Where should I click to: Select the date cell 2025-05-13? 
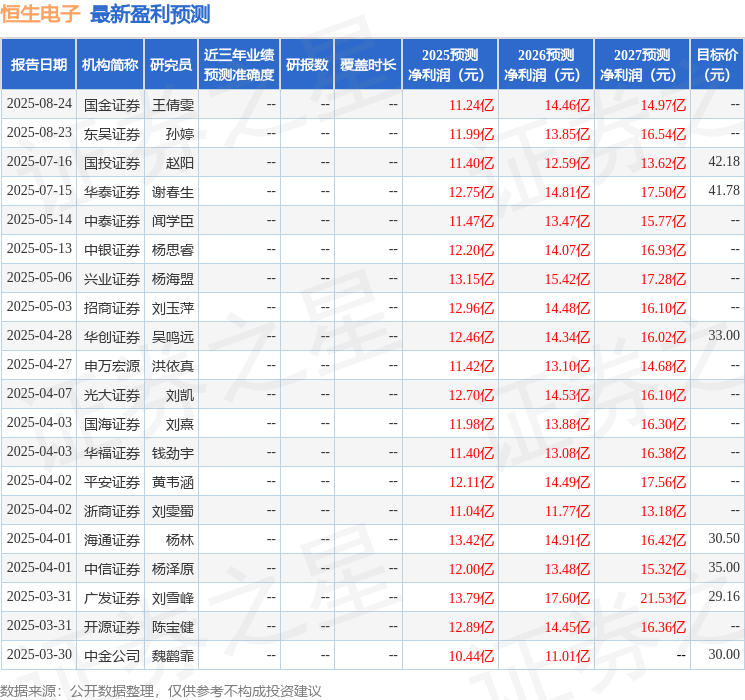pos(39,249)
